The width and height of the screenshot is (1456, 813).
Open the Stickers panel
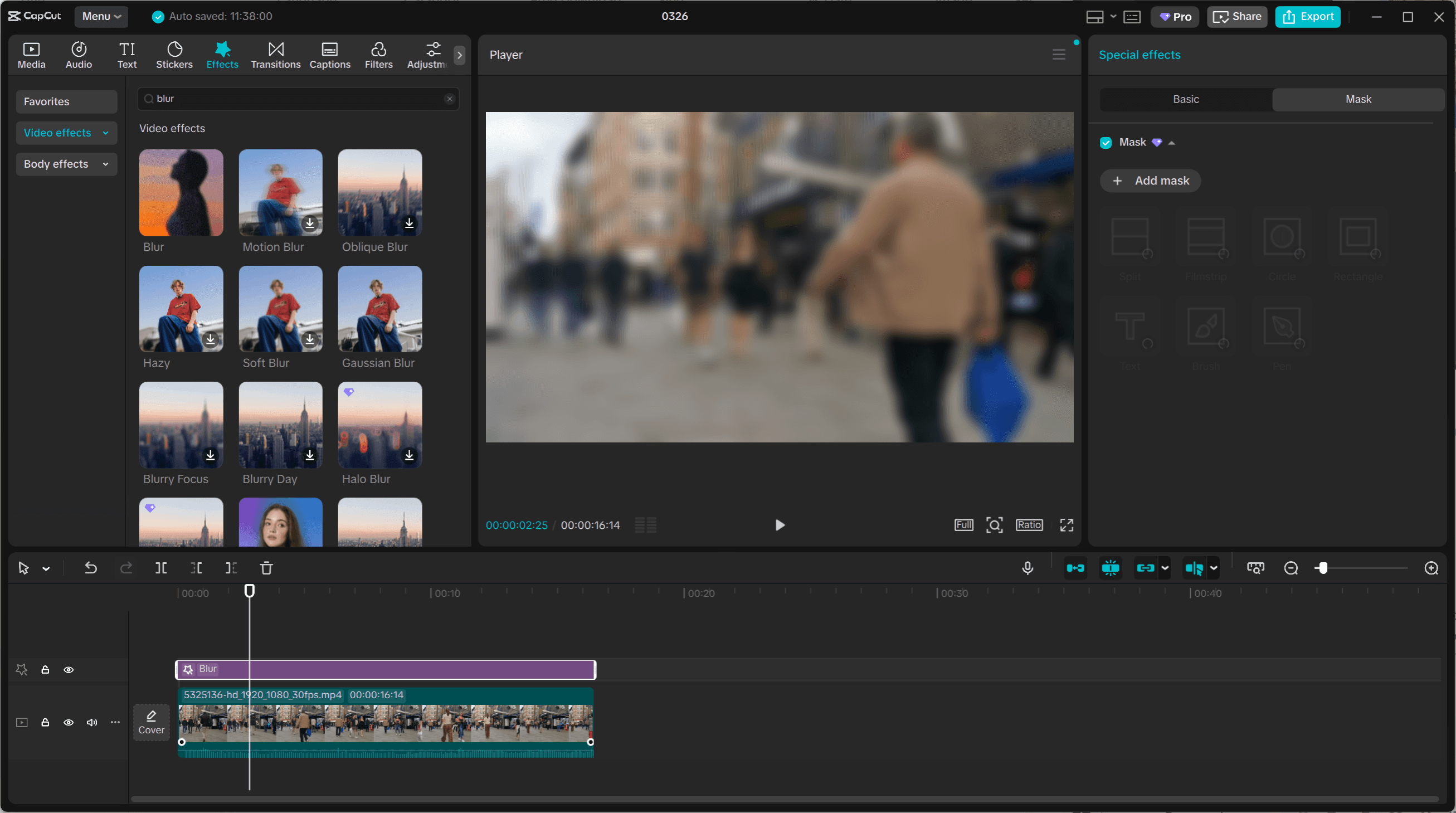(x=174, y=54)
